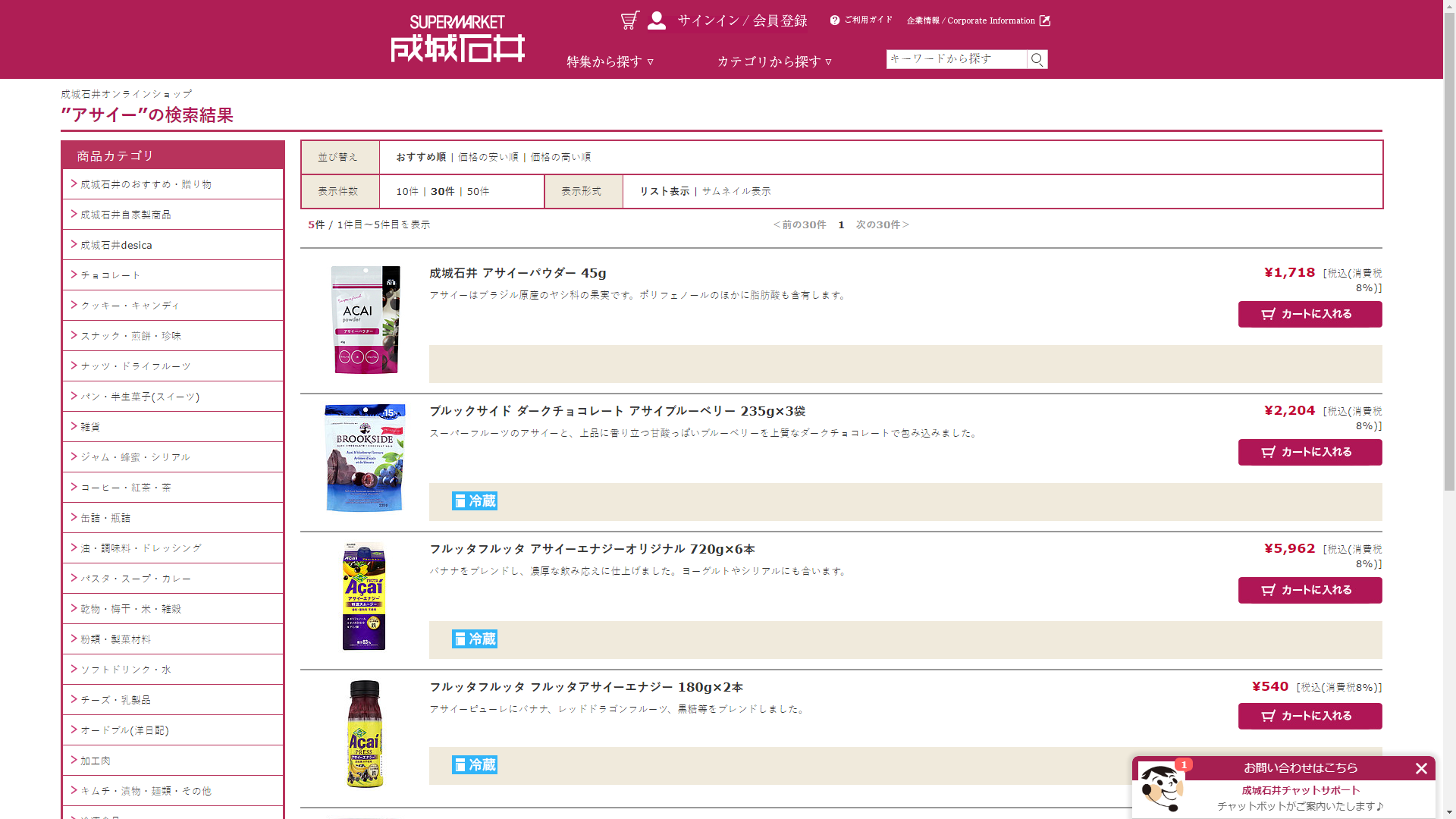This screenshot has width=1456, height=819.
Task: Close the chat support popup
Action: click(1421, 769)
